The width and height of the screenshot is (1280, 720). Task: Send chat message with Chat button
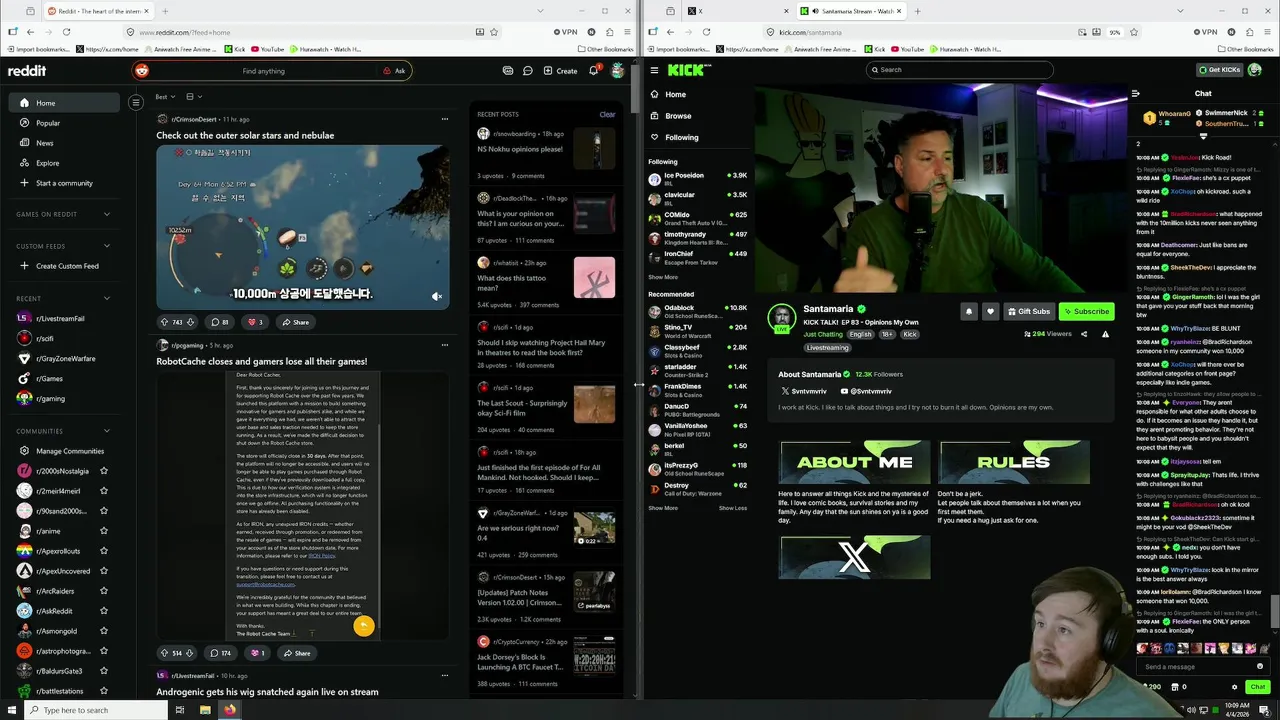click(1258, 687)
